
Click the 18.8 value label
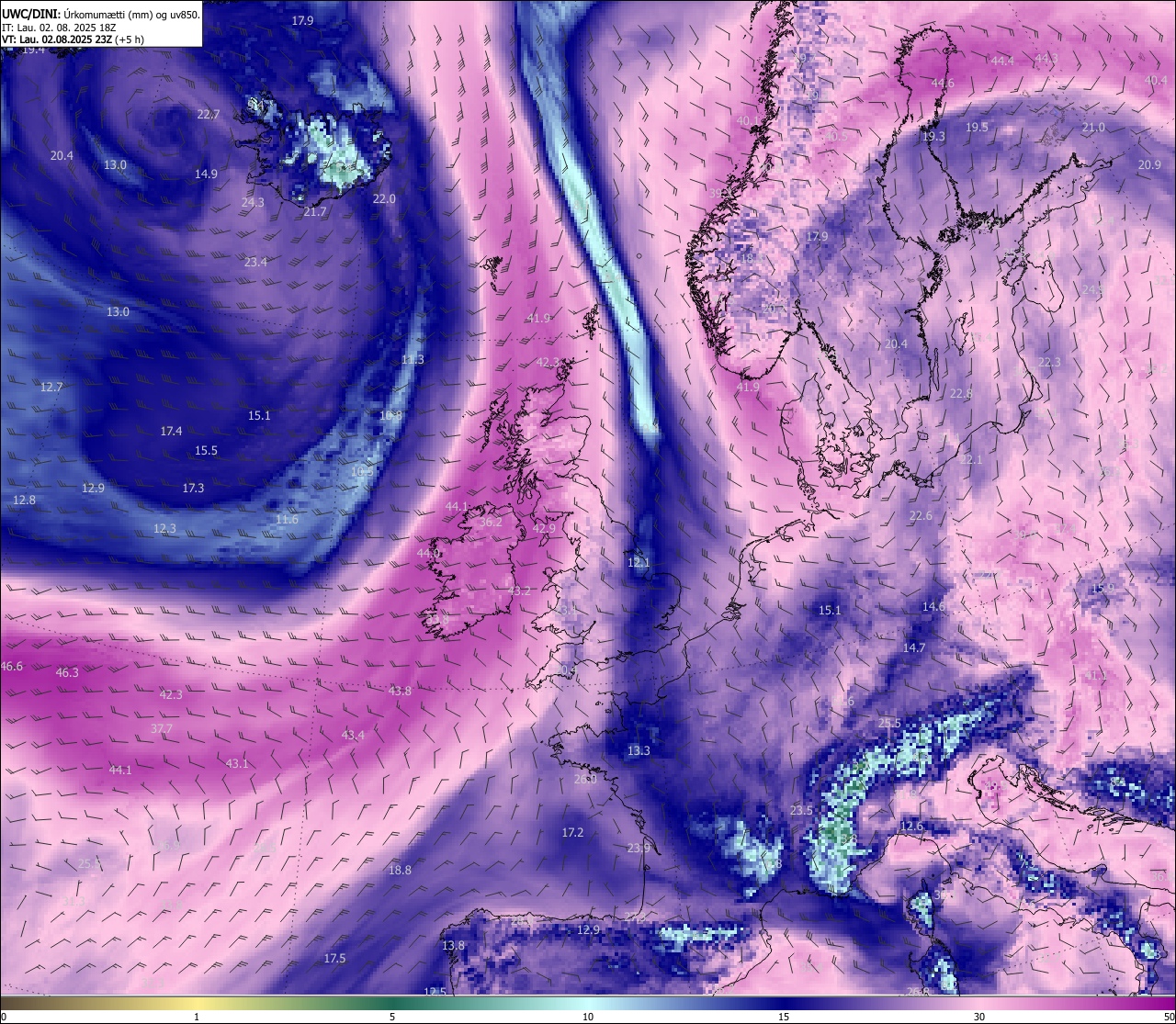tap(400, 871)
